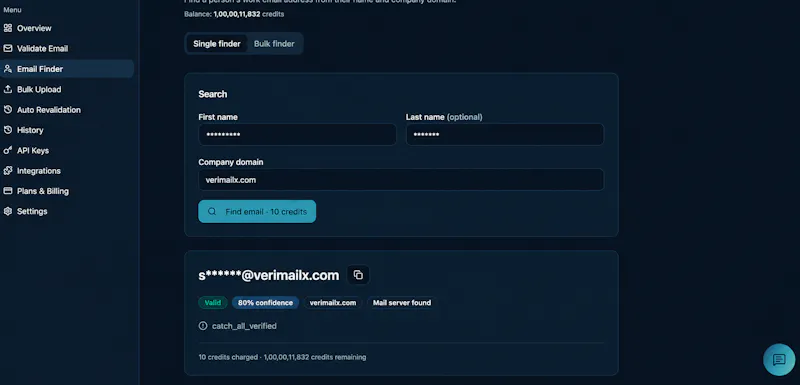Click the s******@verimailx.com result
800x385 pixels.
[x=269, y=275]
